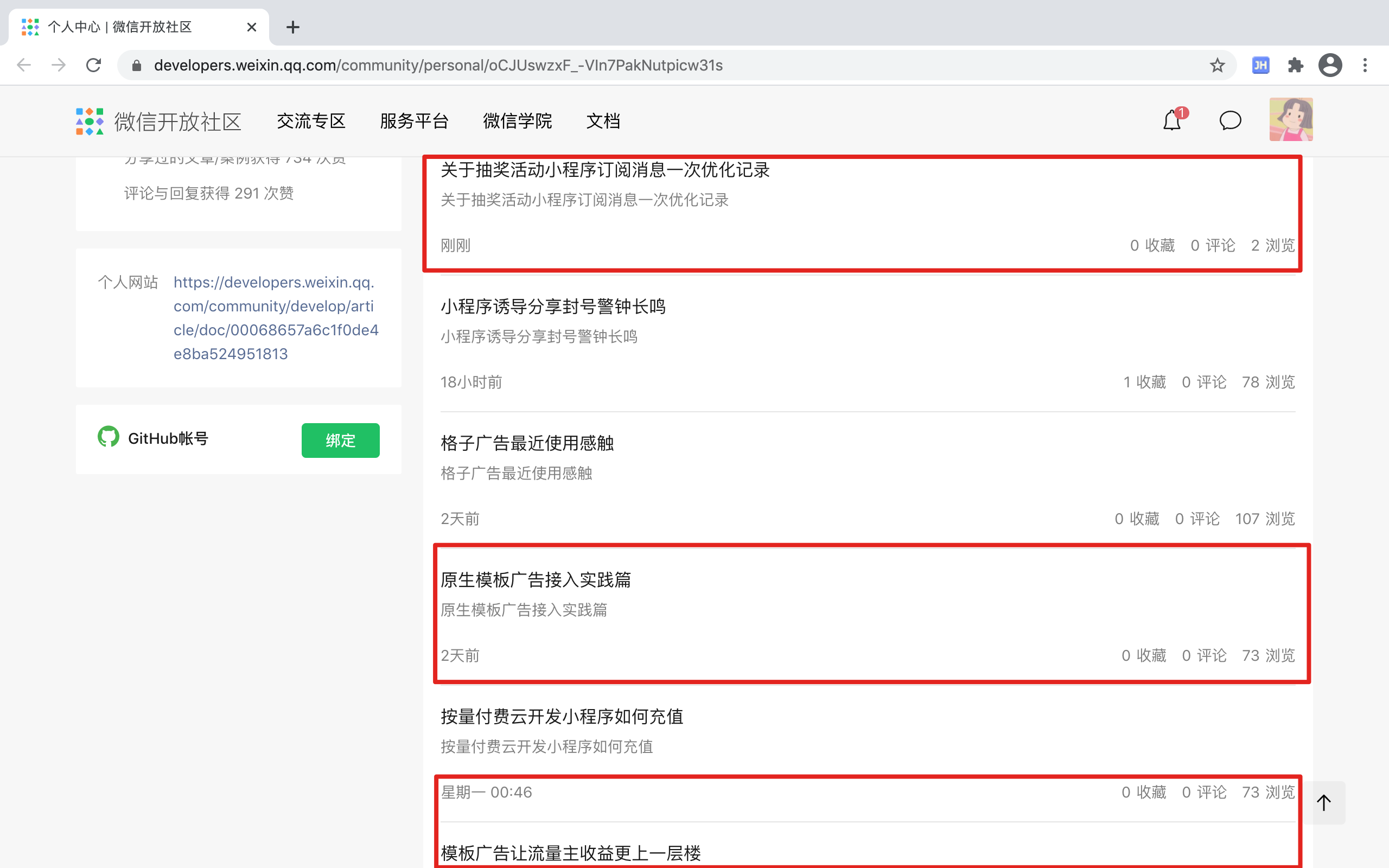
Task: Open the 服务平台 menu item
Action: (x=414, y=121)
